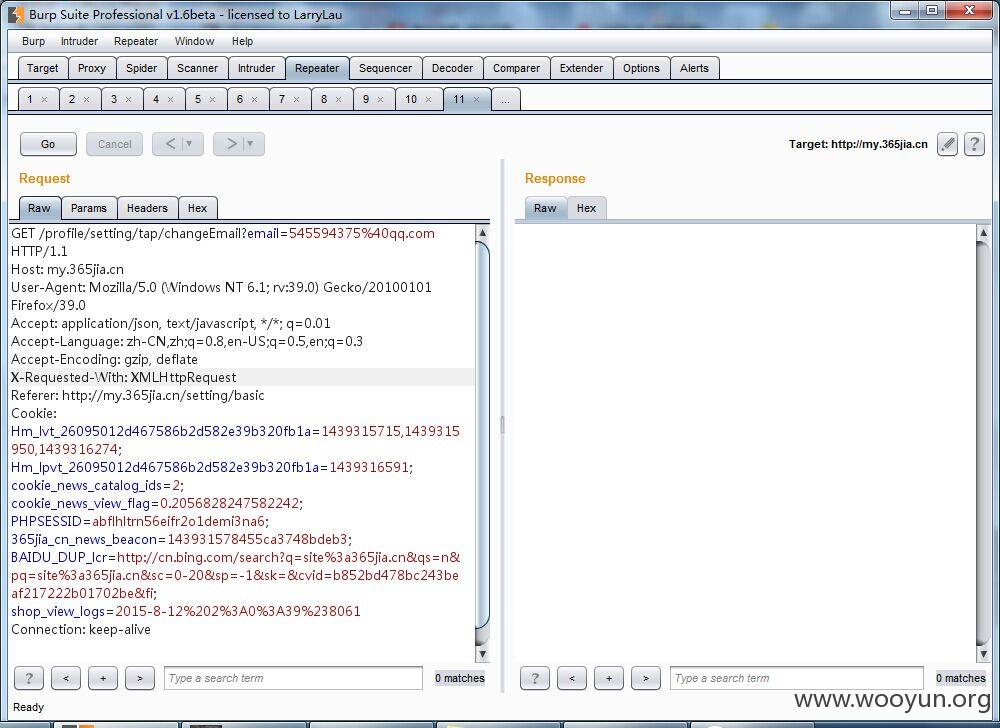Close Repeater tab 10

click(x=428, y=99)
